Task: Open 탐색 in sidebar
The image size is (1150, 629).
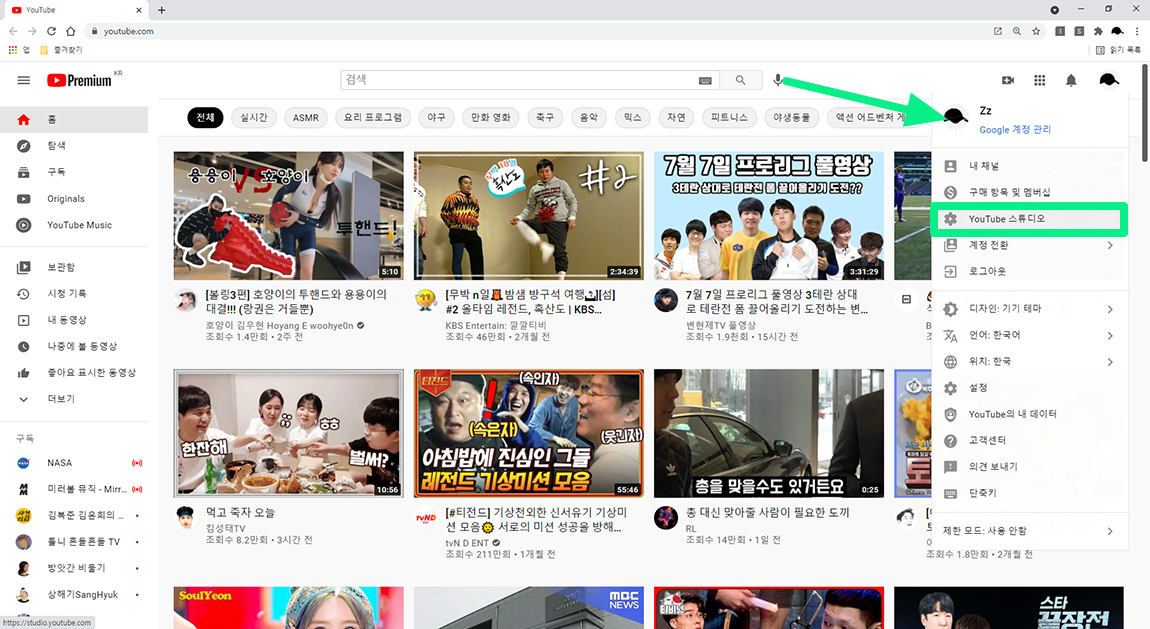Action: coord(74,146)
